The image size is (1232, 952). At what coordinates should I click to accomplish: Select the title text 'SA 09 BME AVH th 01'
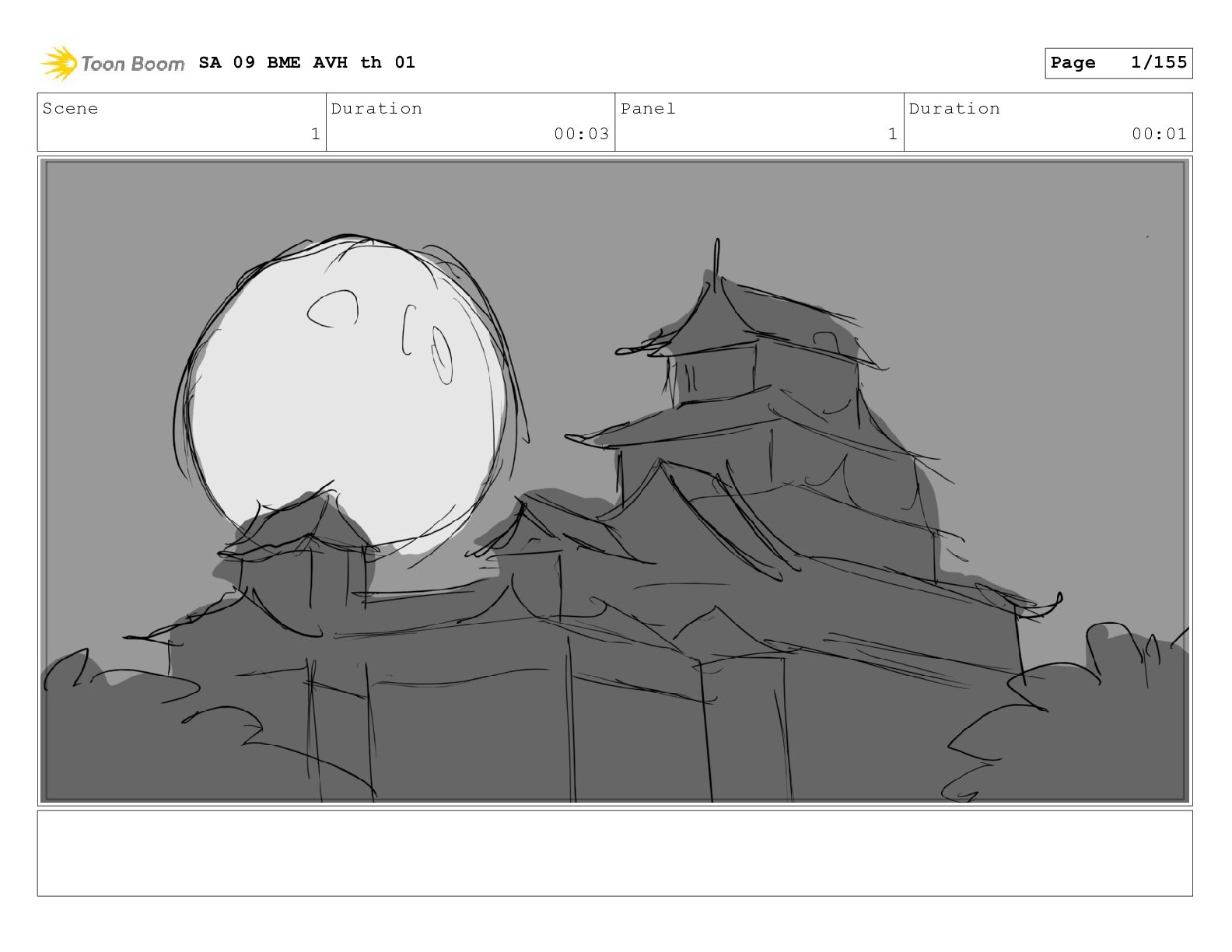[307, 62]
